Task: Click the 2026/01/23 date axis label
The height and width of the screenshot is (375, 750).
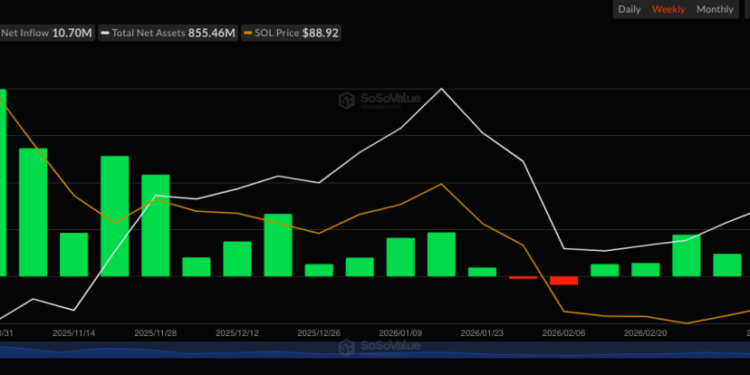Action: click(x=482, y=333)
